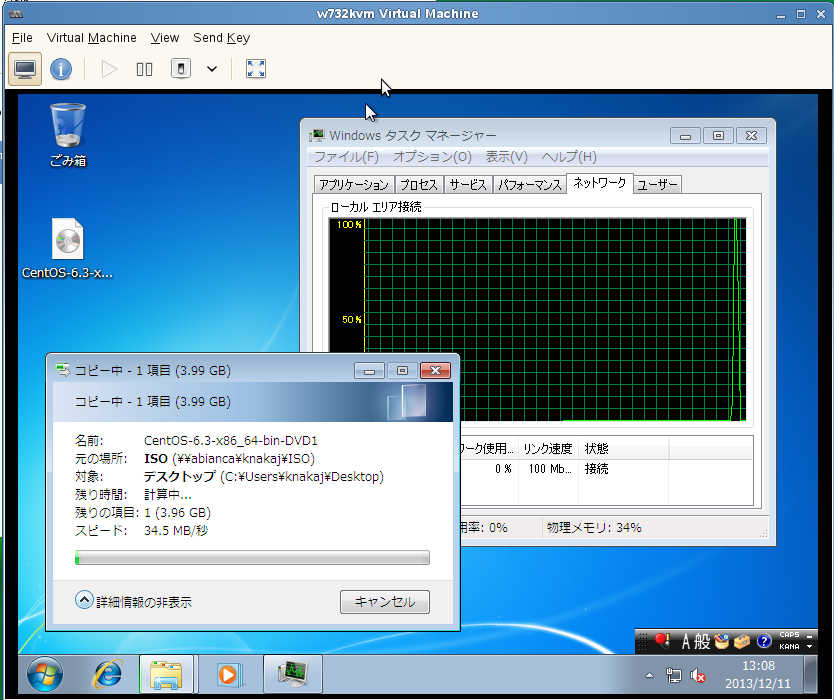Open shutdown options dropdown arrow
834x700 pixels.
point(212,69)
